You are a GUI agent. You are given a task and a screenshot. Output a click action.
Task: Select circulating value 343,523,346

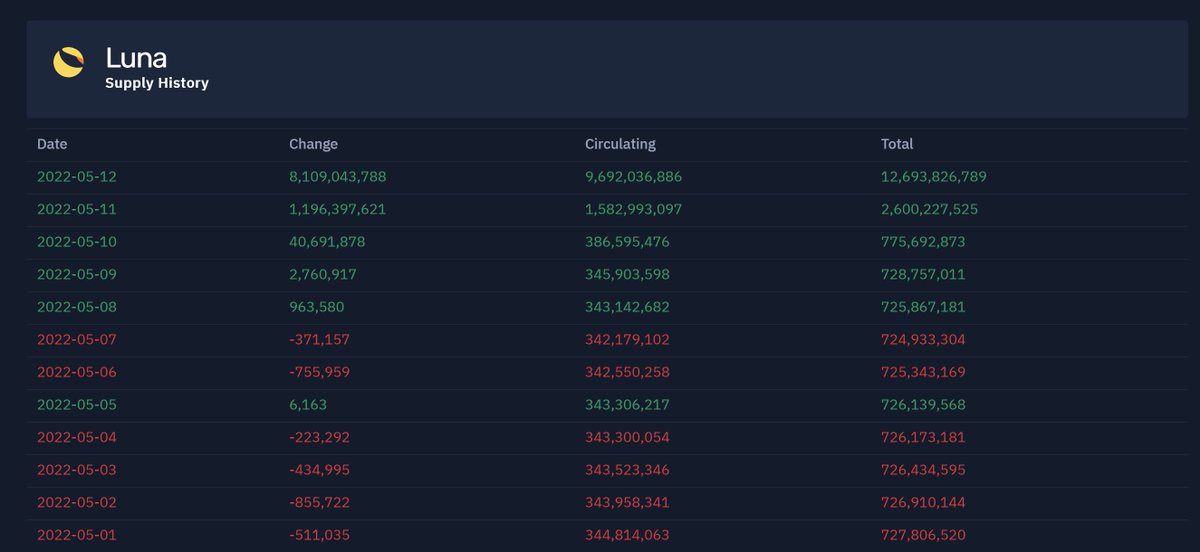pyautogui.click(x=628, y=470)
